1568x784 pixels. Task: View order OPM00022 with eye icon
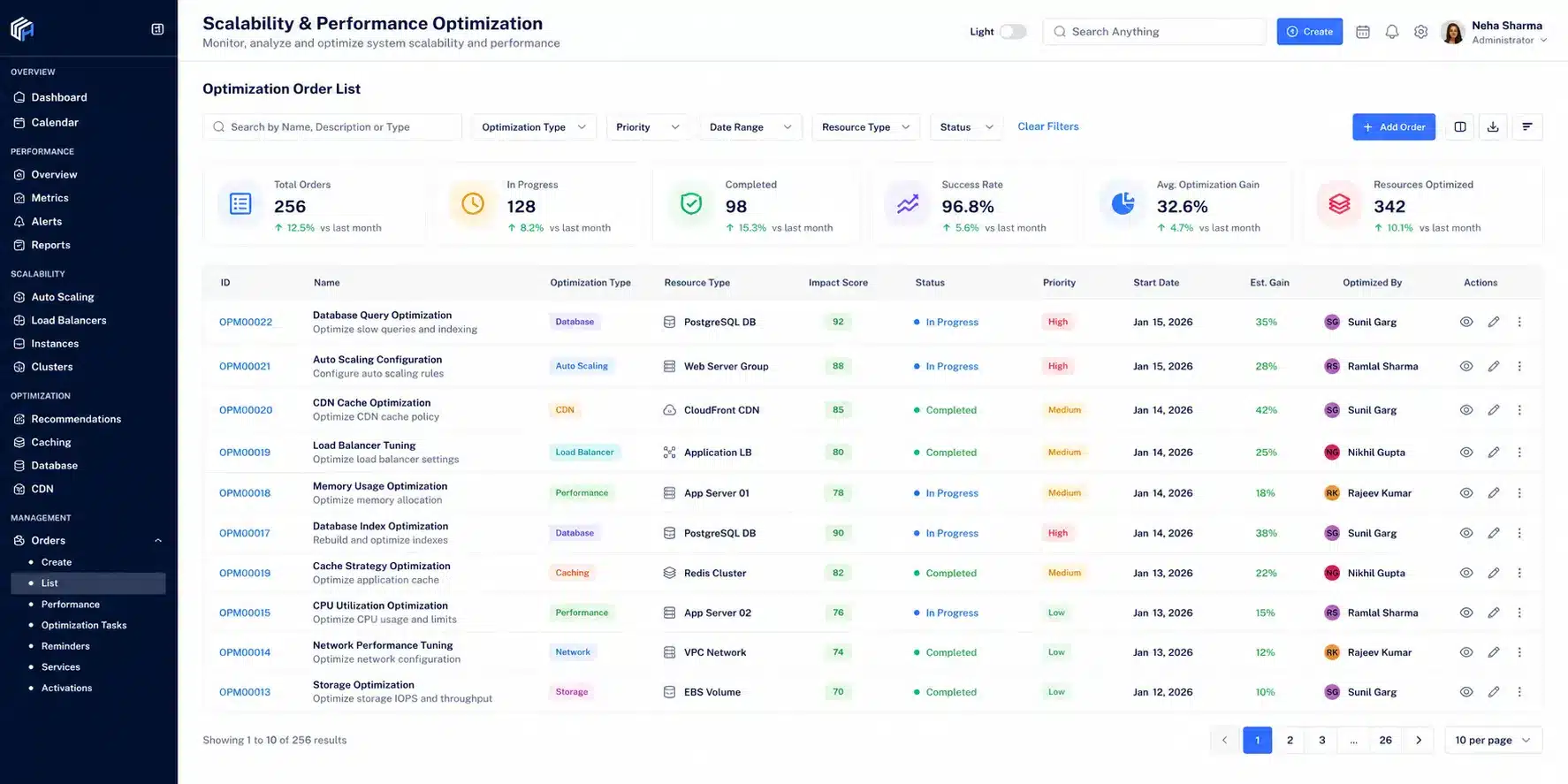(x=1466, y=322)
